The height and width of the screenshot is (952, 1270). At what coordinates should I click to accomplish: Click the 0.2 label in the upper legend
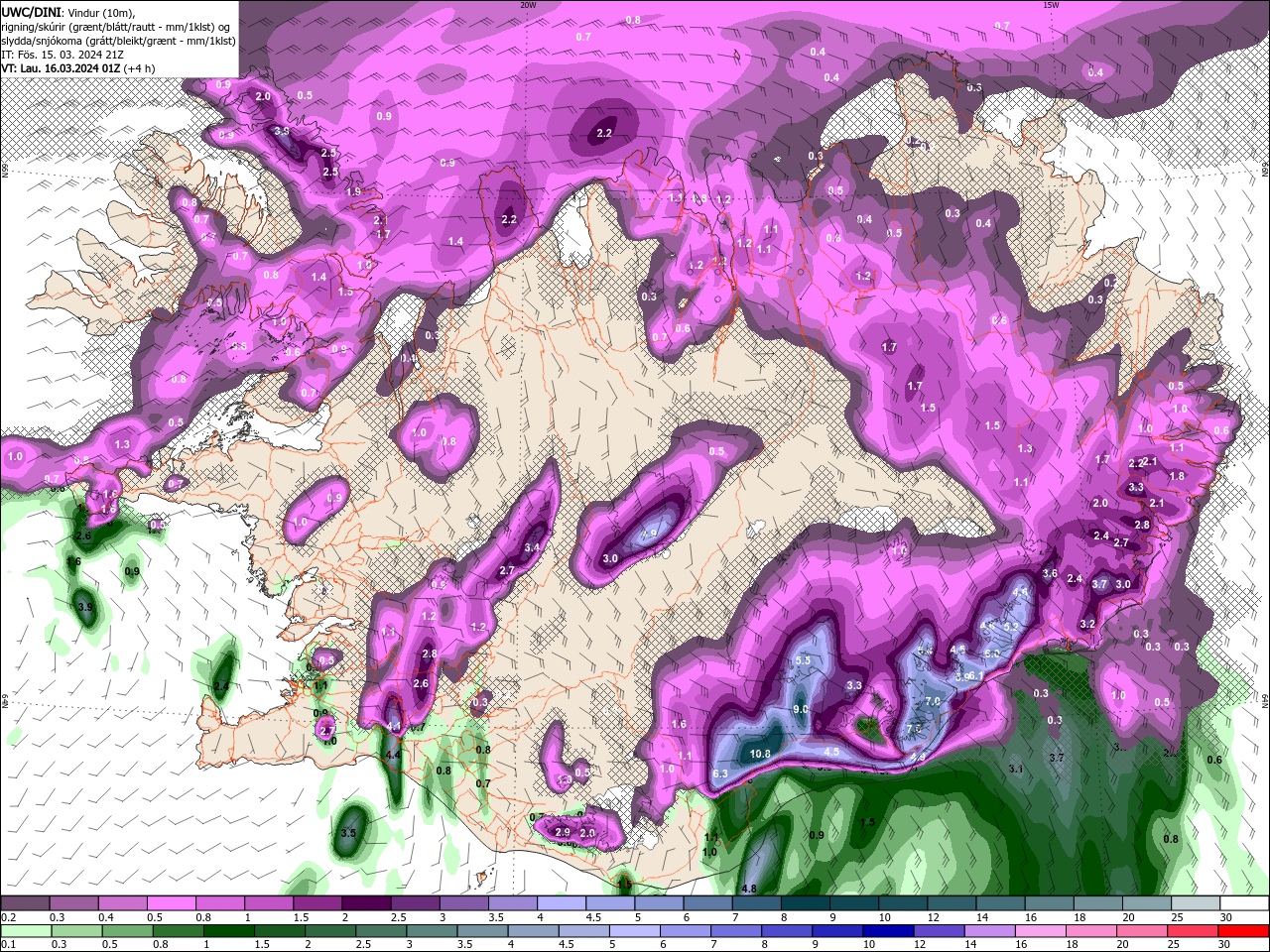click(x=8, y=917)
